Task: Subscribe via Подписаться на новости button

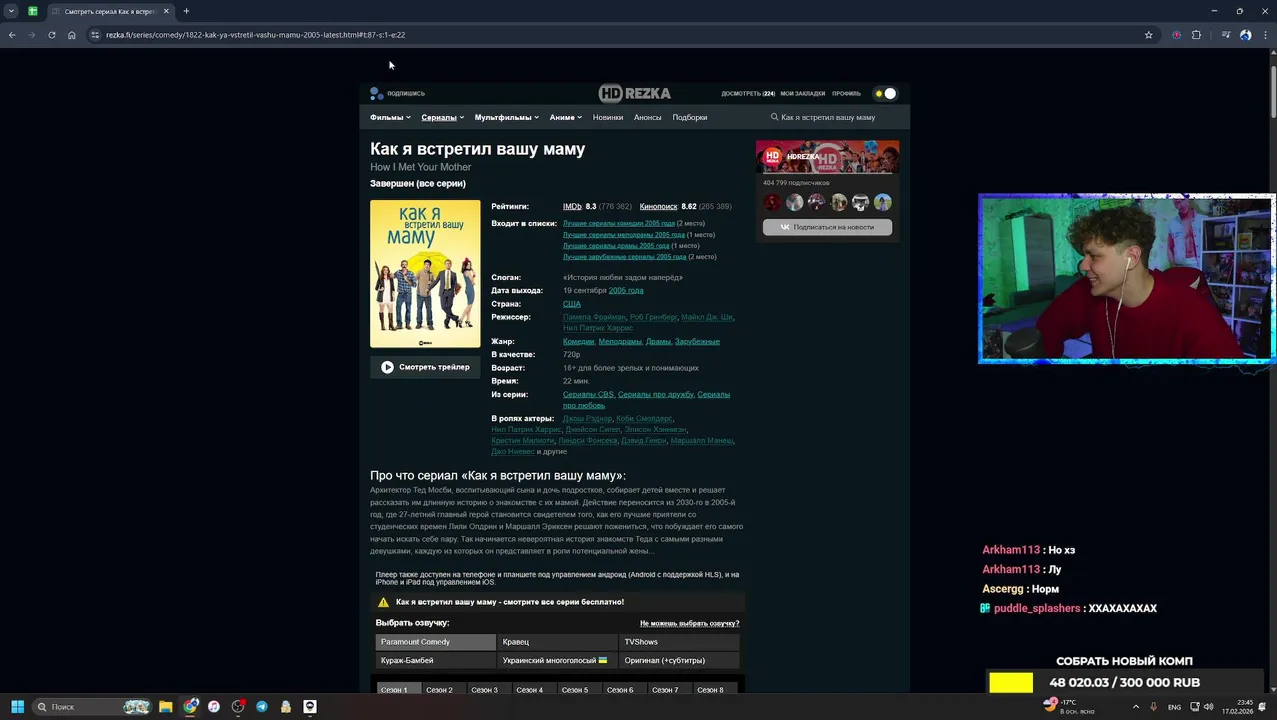Action: point(827,227)
